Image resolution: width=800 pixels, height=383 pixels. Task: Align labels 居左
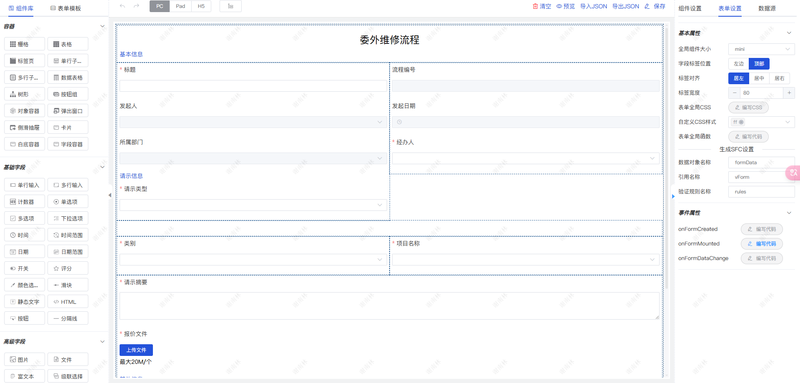[738, 78]
